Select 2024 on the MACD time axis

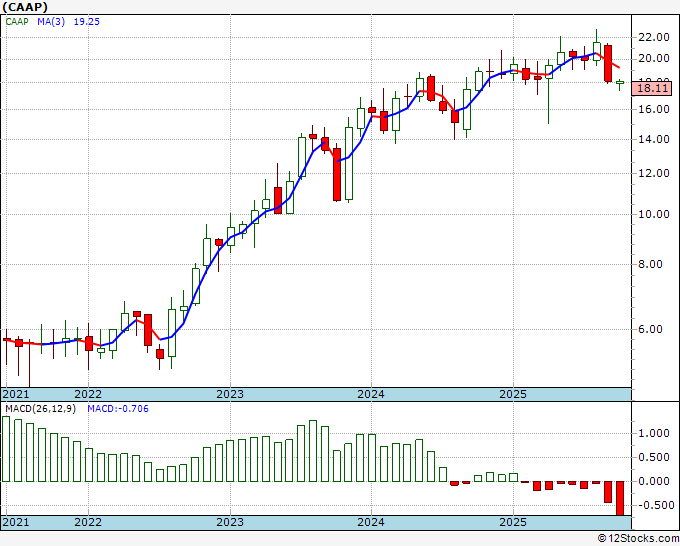(371, 522)
